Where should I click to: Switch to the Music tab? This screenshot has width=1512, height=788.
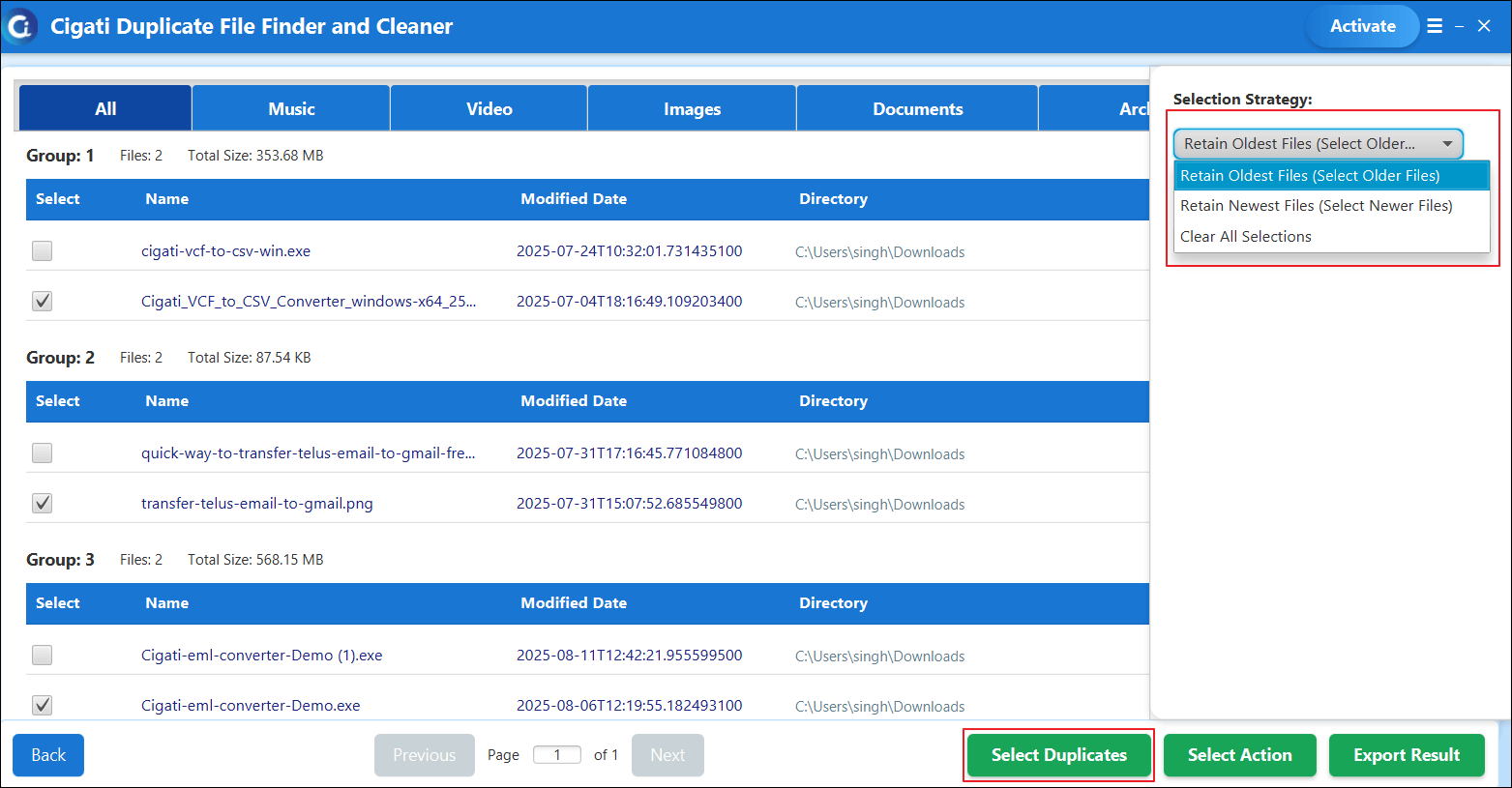pyautogui.click(x=291, y=108)
